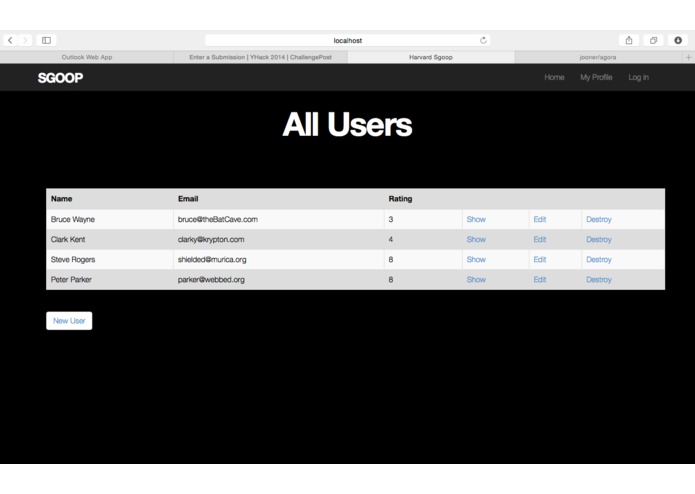Add a new tab with plus icon
This screenshot has height=494, width=695.
click(x=688, y=57)
